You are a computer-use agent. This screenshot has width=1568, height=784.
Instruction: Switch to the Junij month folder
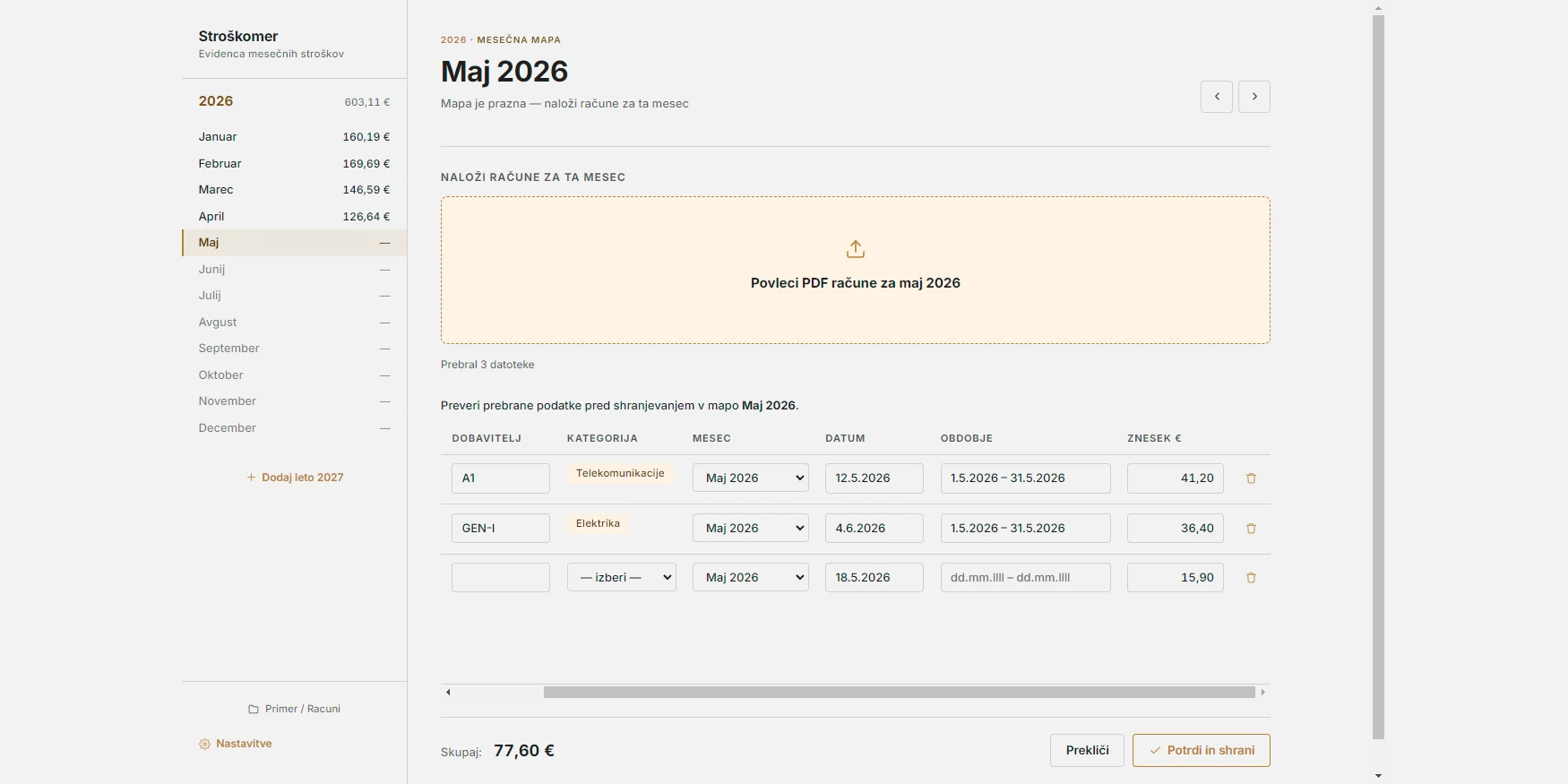pos(295,270)
